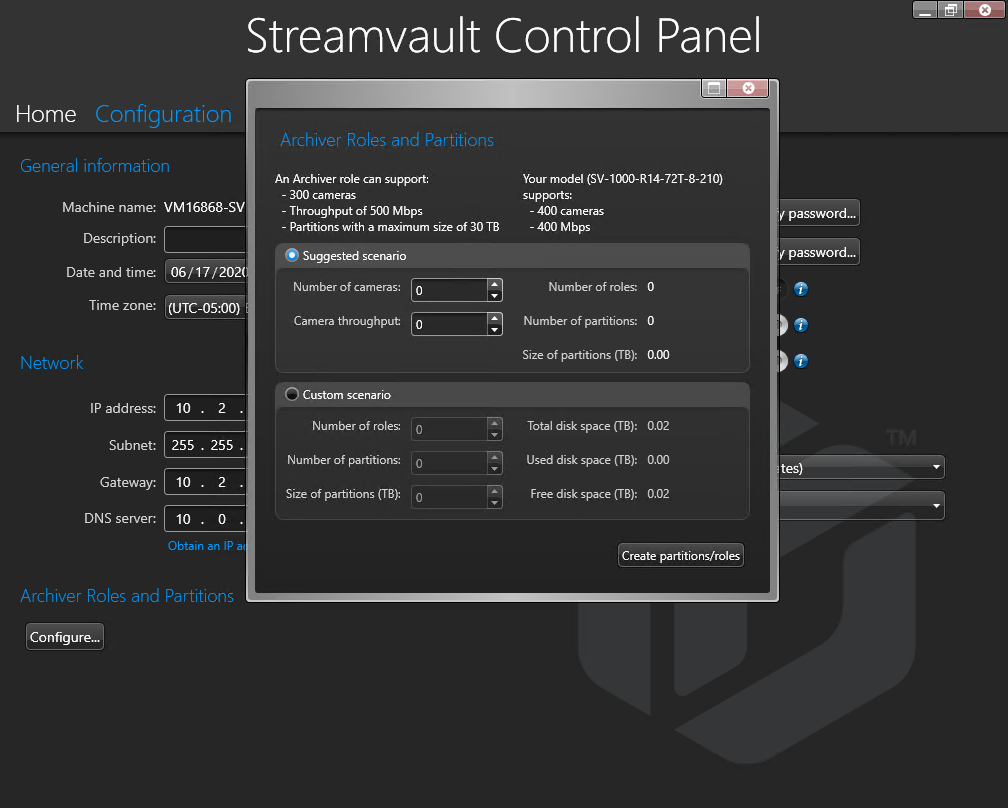
Task: Click the Configure... button
Action: point(65,636)
